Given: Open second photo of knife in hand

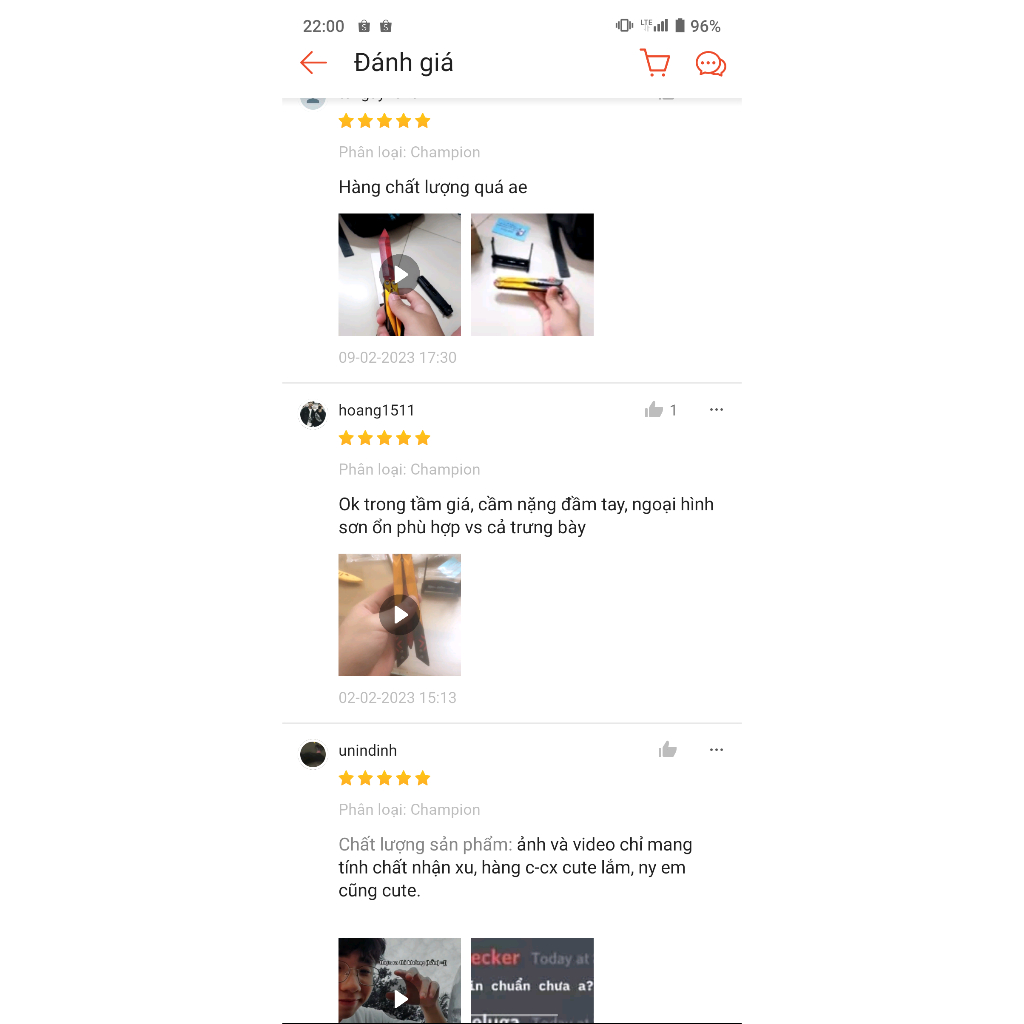Looking at the screenshot, I should coord(532,274).
